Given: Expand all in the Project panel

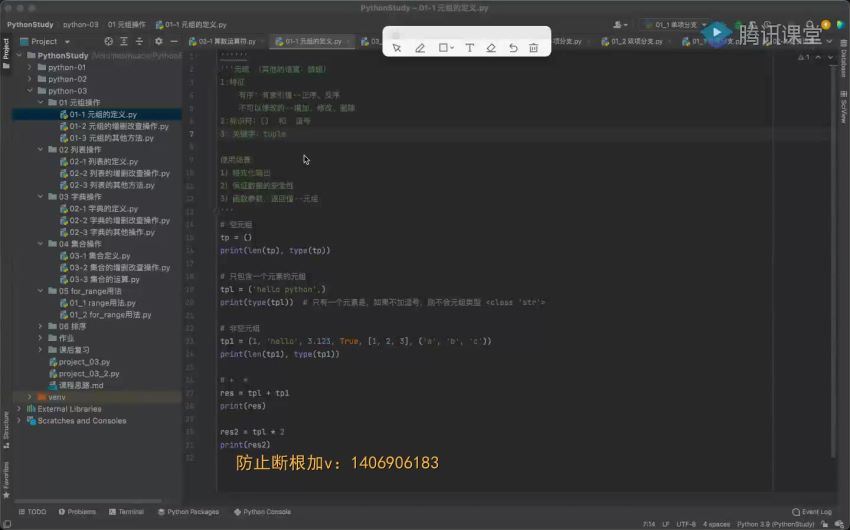Looking at the screenshot, I should 124,41.
